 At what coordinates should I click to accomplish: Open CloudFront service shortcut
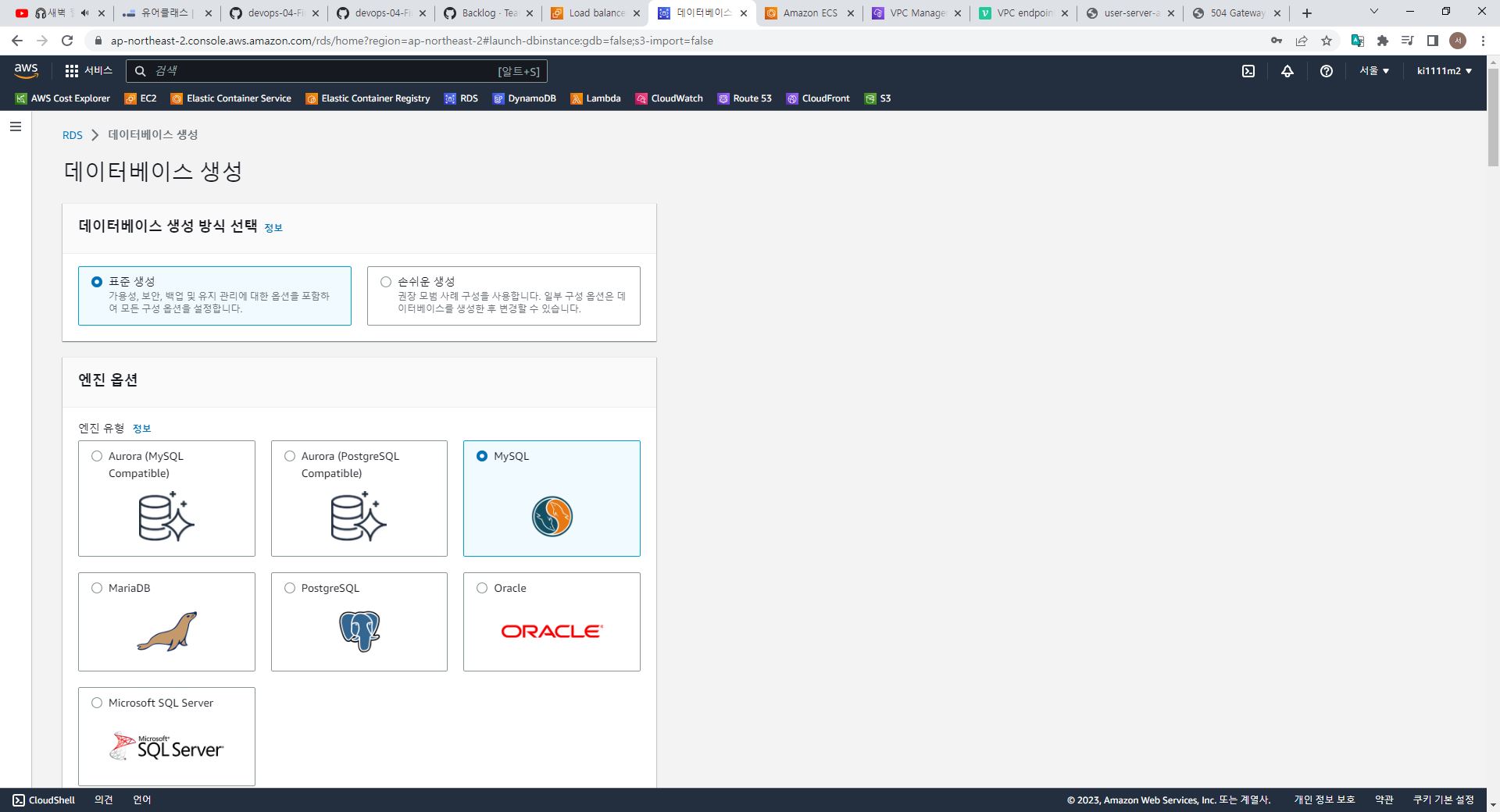819,98
